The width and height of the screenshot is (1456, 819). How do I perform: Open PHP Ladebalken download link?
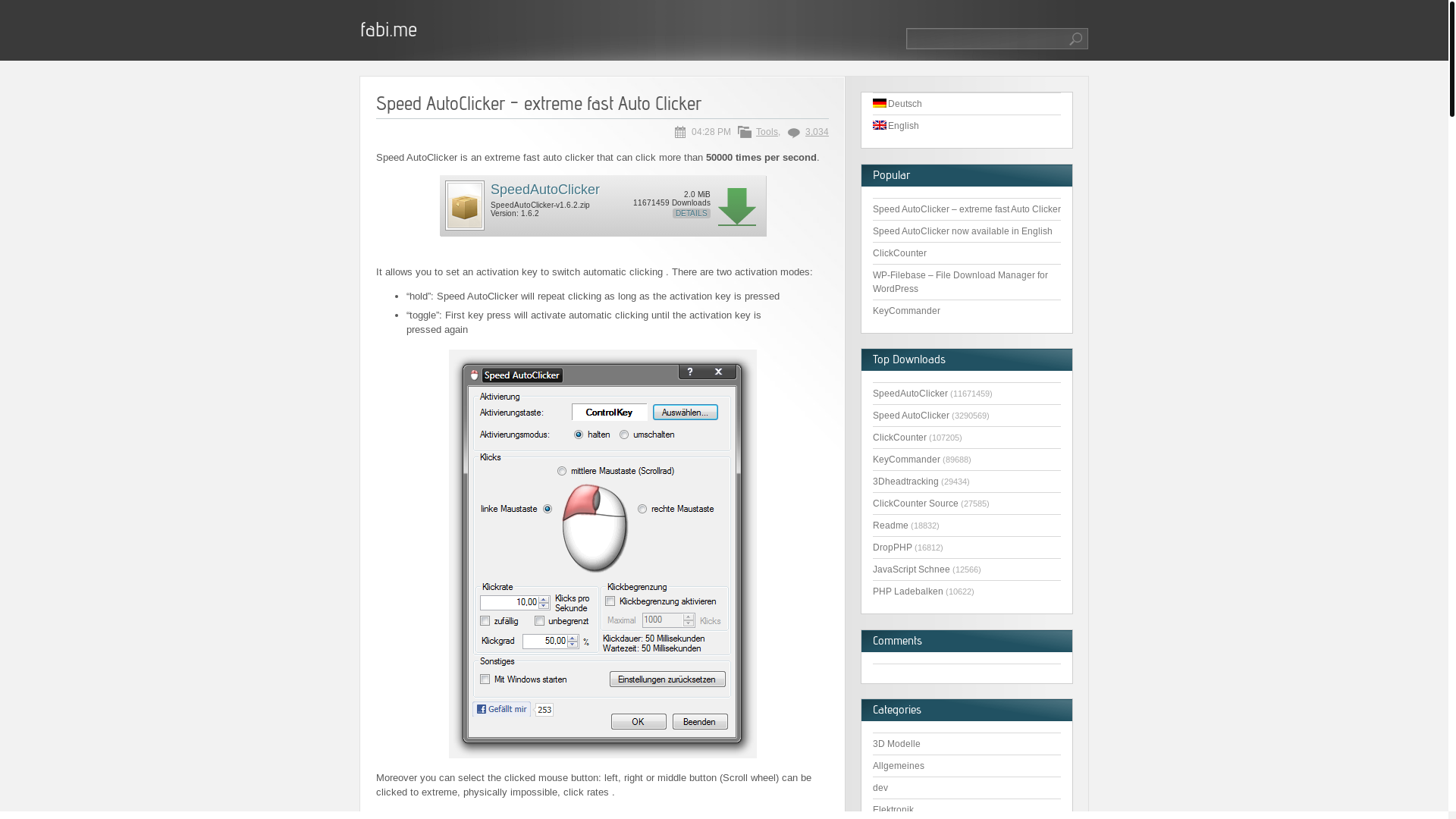pyautogui.click(x=908, y=591)
